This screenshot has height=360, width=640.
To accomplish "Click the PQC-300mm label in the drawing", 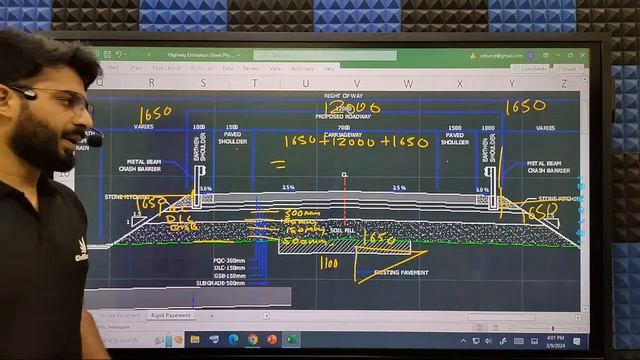I will (x=229, y=260).
